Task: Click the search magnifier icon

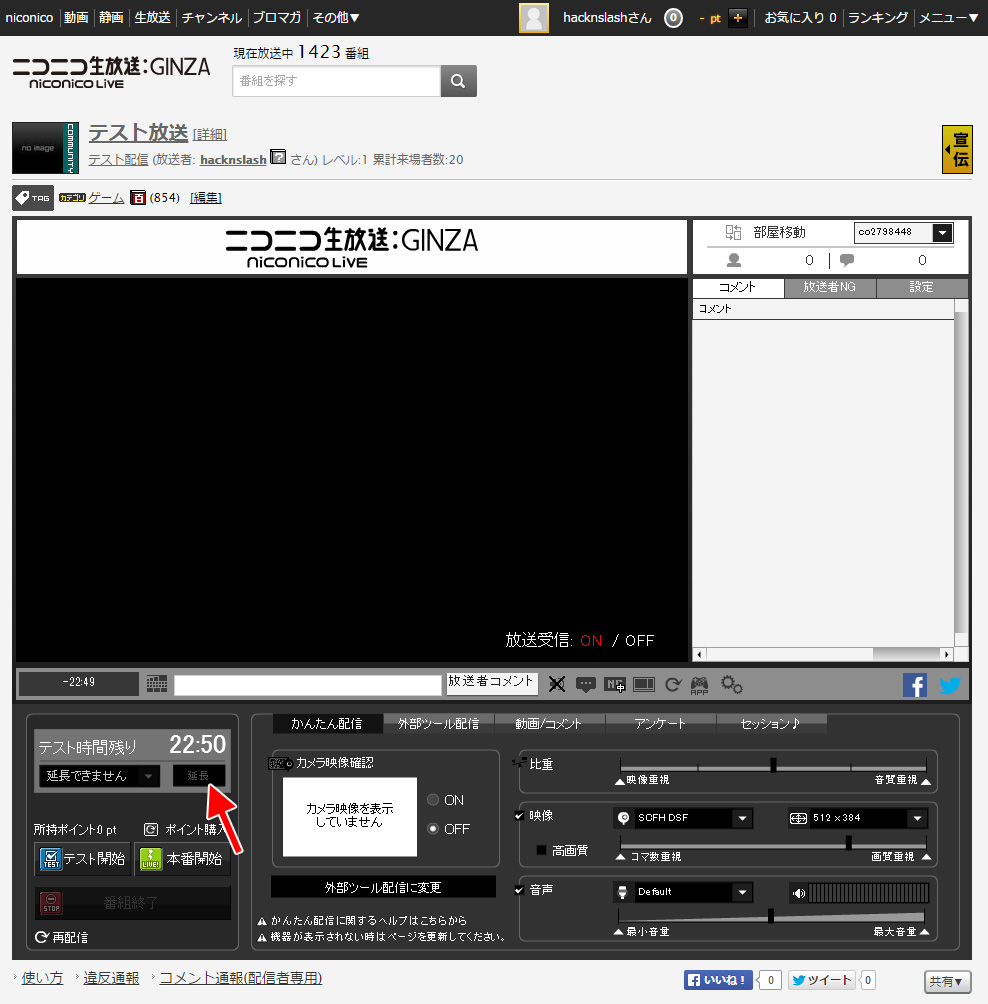Action: pyautogui.click(x=458, y=81)
